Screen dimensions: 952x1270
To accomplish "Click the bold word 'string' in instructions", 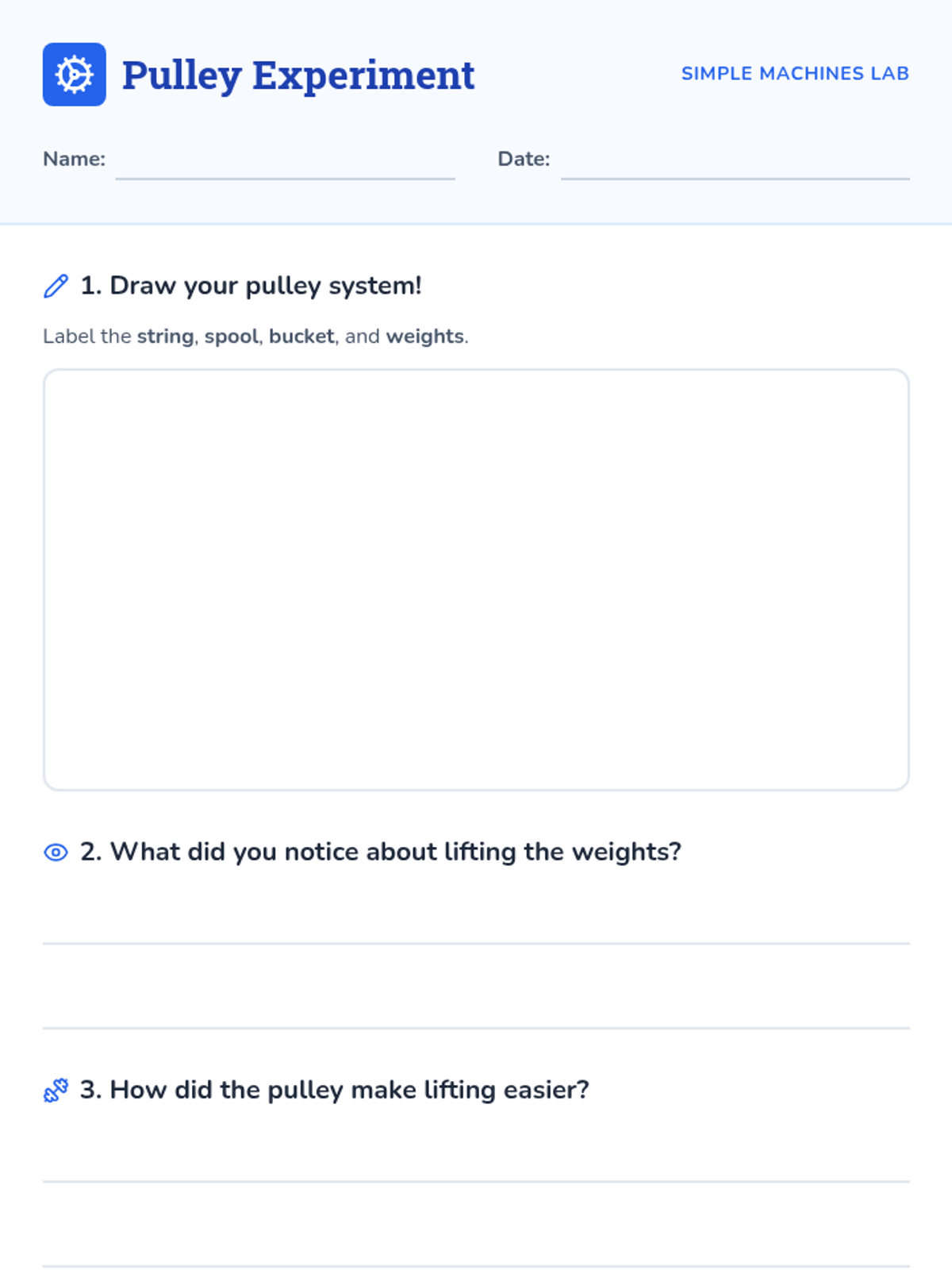I will [165, 337].
